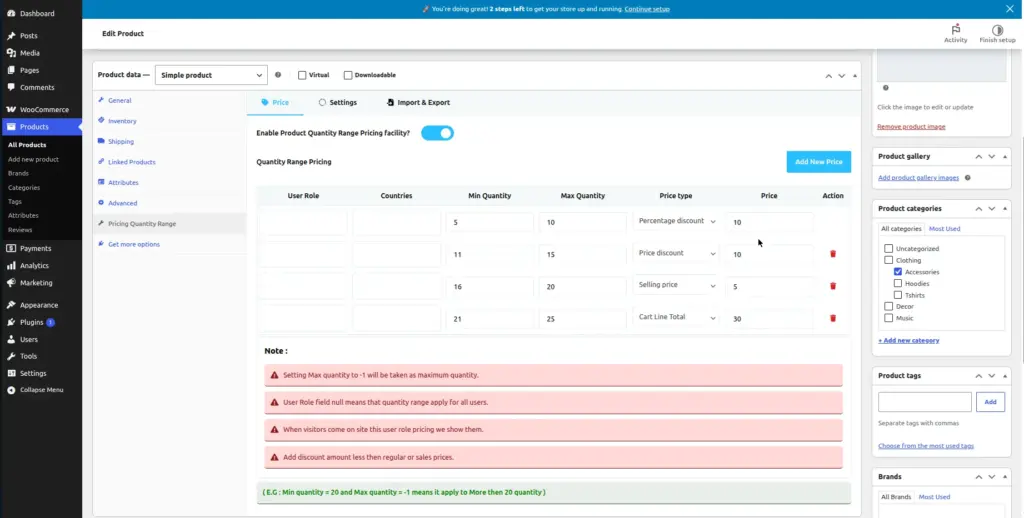The width and height of the screenshot is (1024, 518).
Task: Click the Add tag button
Action: click(990, 402)
